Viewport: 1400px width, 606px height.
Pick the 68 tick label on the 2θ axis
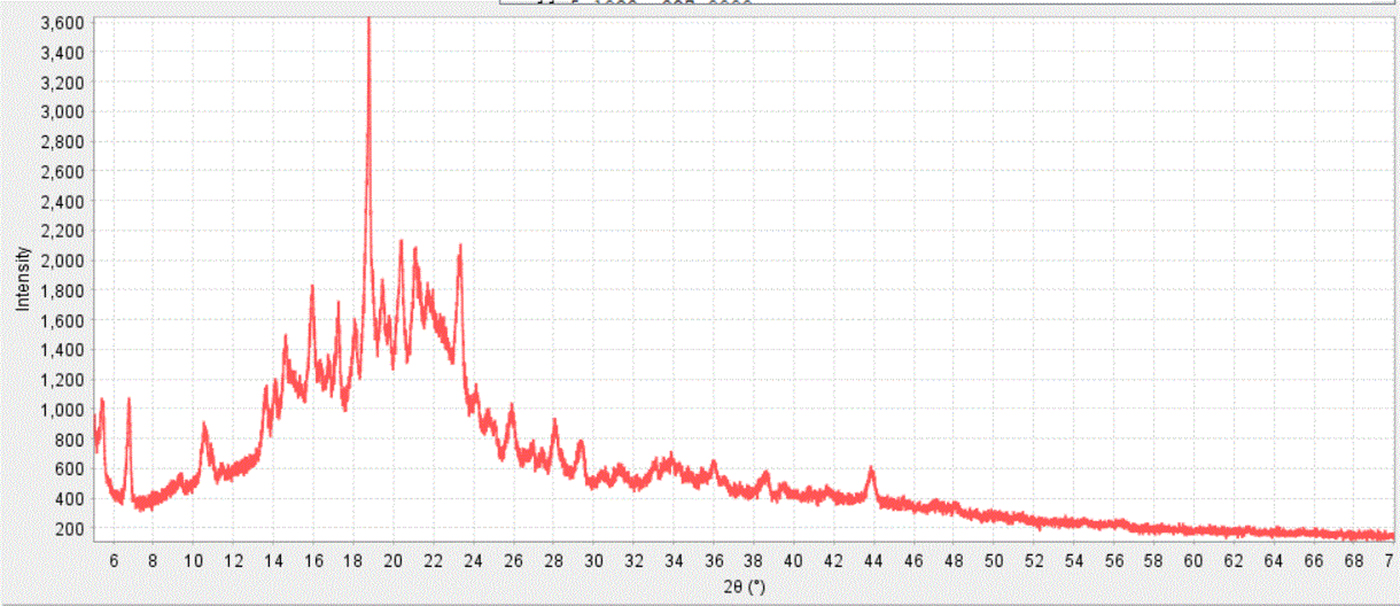pyautogui.click(x=1353, y=562)
